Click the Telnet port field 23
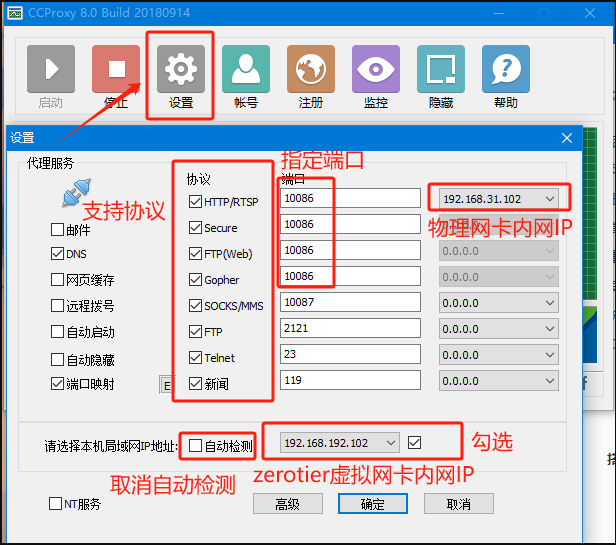This screenshot has height=545, width=616. point(350,354)
